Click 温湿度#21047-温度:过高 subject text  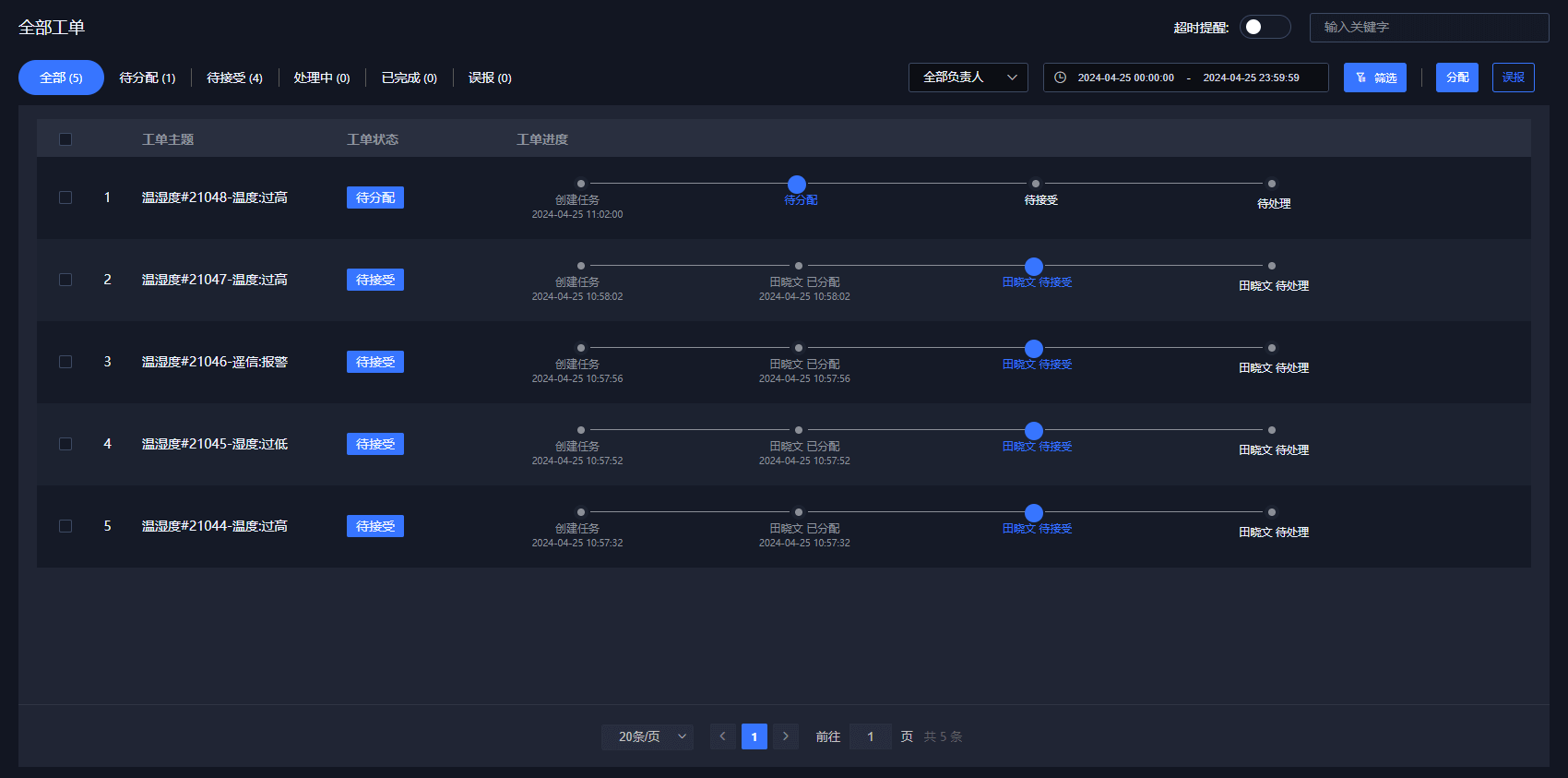coord(215,280)
